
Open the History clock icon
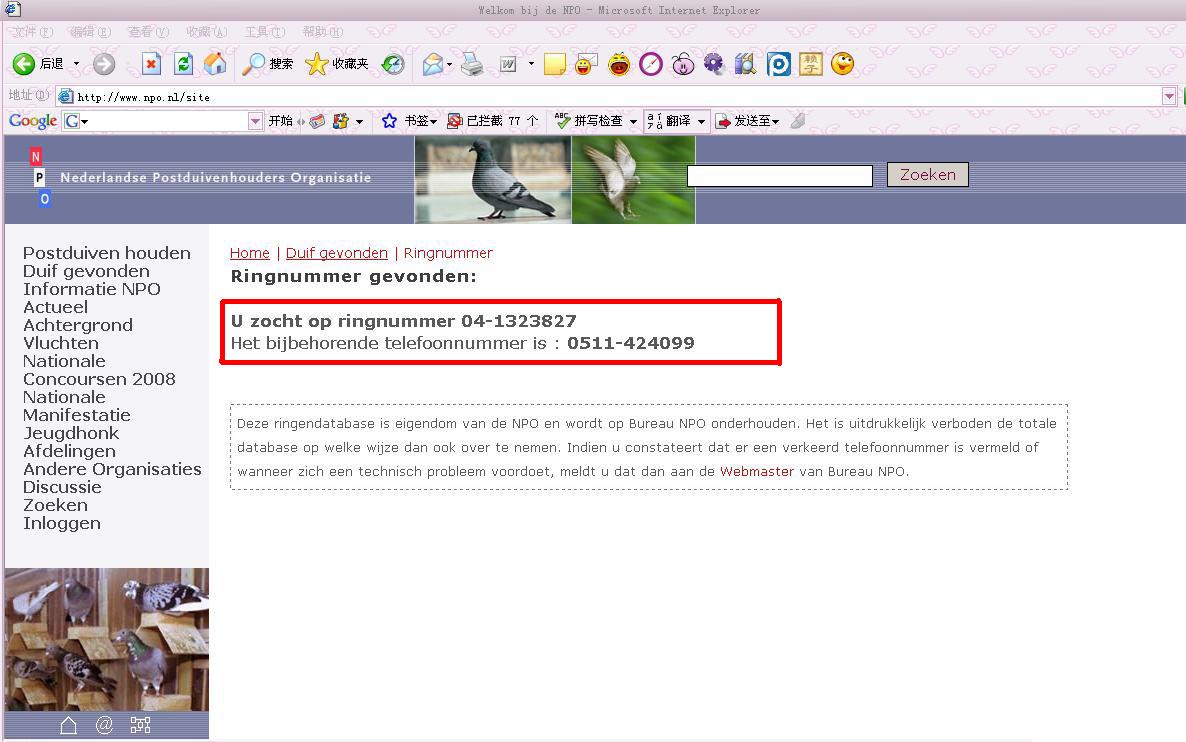point(393,64)
